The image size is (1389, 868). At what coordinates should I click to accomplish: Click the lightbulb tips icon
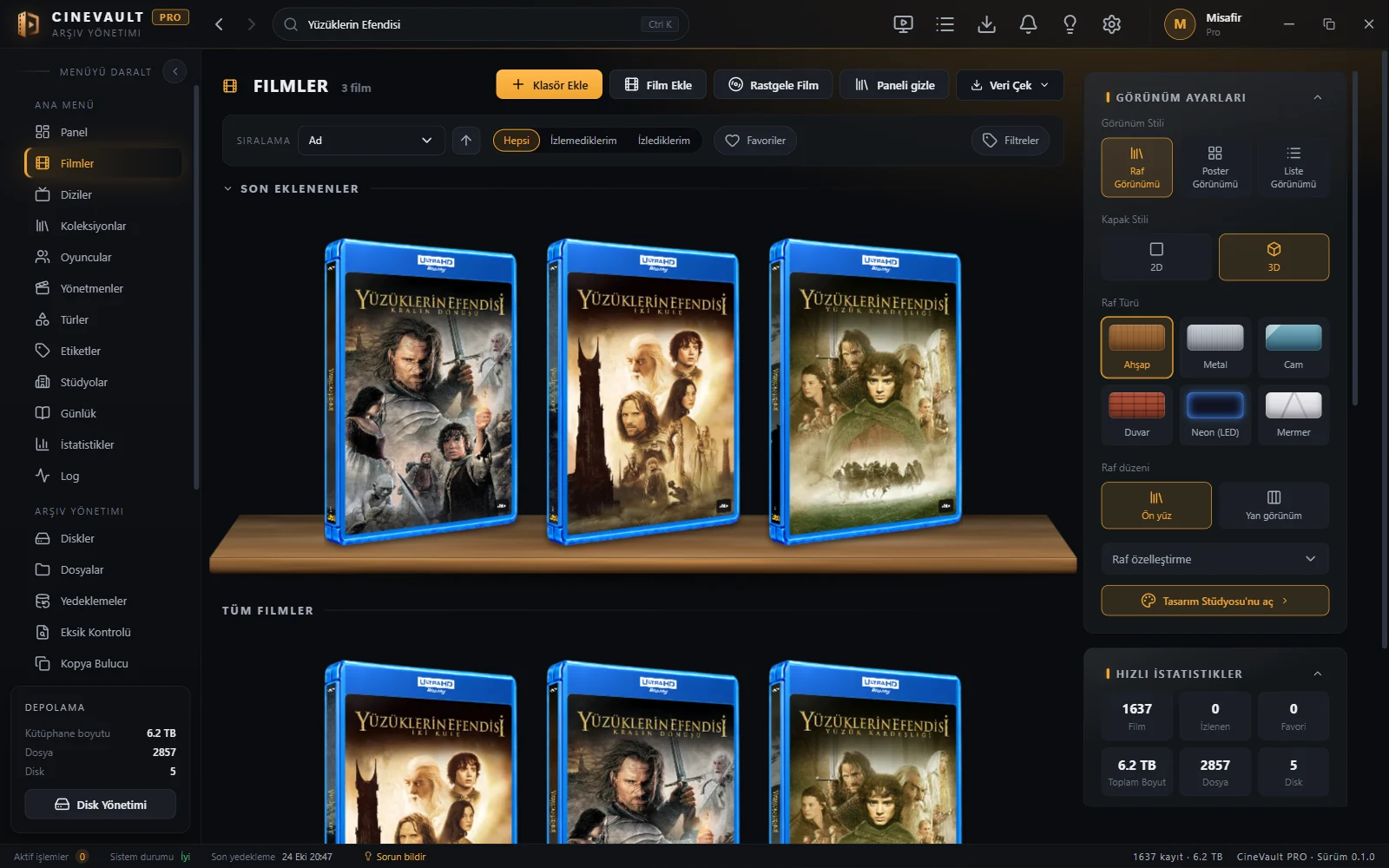pyautogui.click(x=1070, y=24)
